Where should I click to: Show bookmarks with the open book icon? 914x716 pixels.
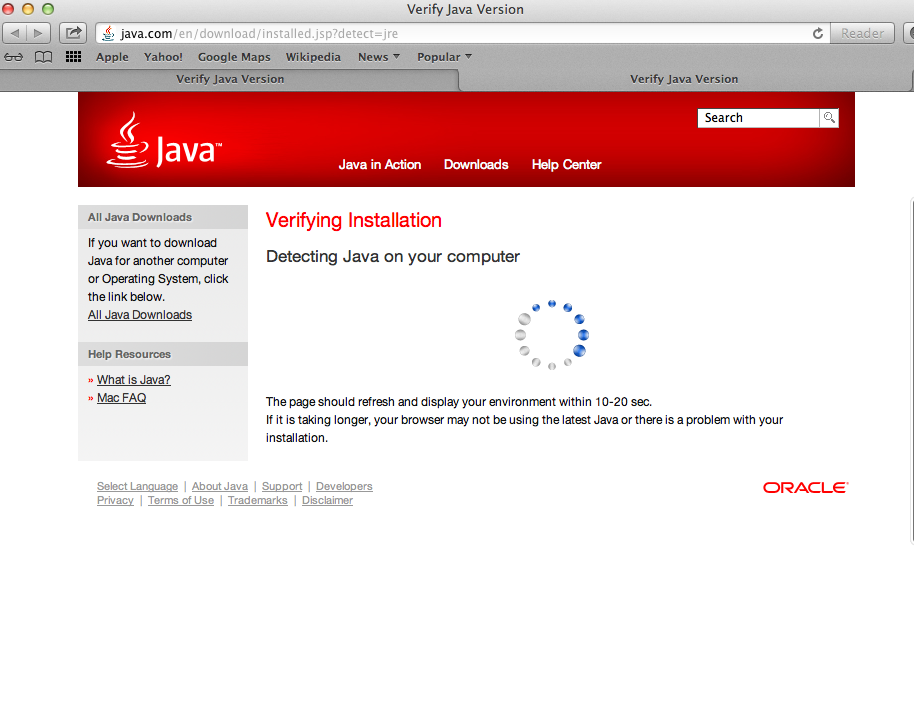(x=44, y=57)
